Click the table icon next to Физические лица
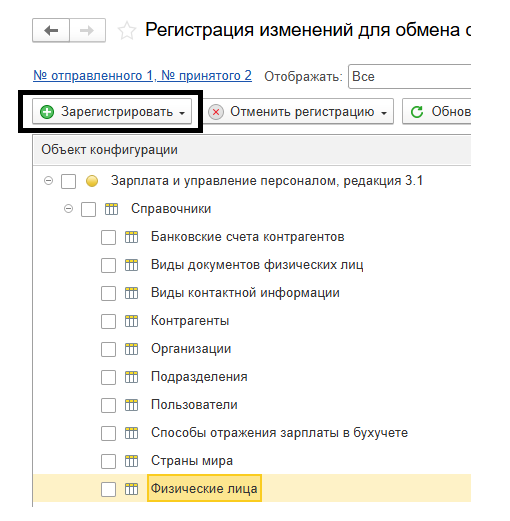 pyautogui.click(x=131, y=489)
